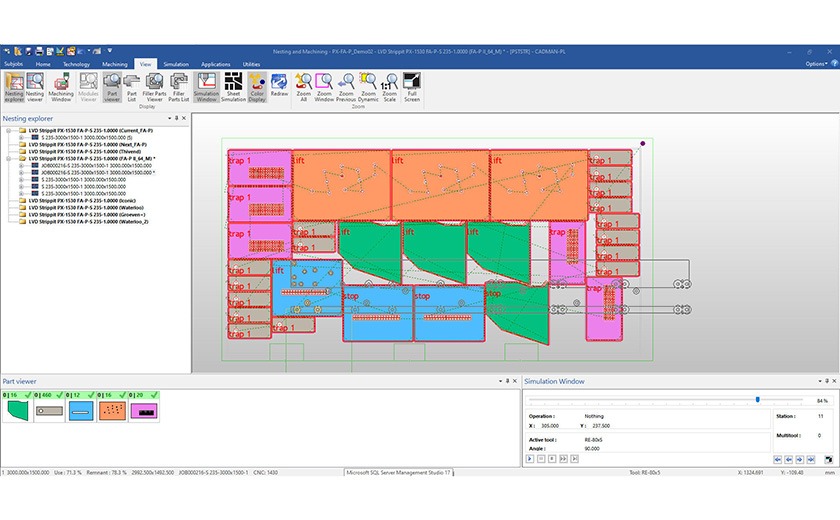Open the Technology ribbon tab
Viewport: 840px width, 520px height.
click(76, 63)
